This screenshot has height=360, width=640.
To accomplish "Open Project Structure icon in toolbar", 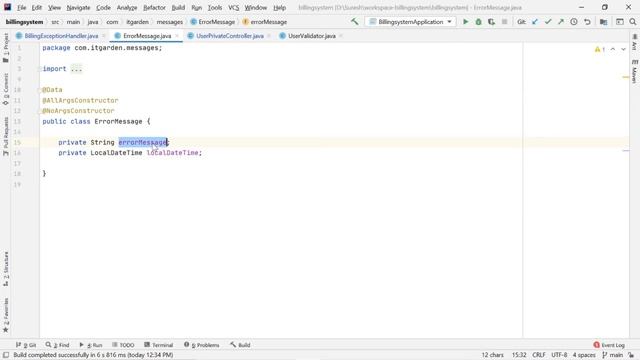I will (603, 22).
